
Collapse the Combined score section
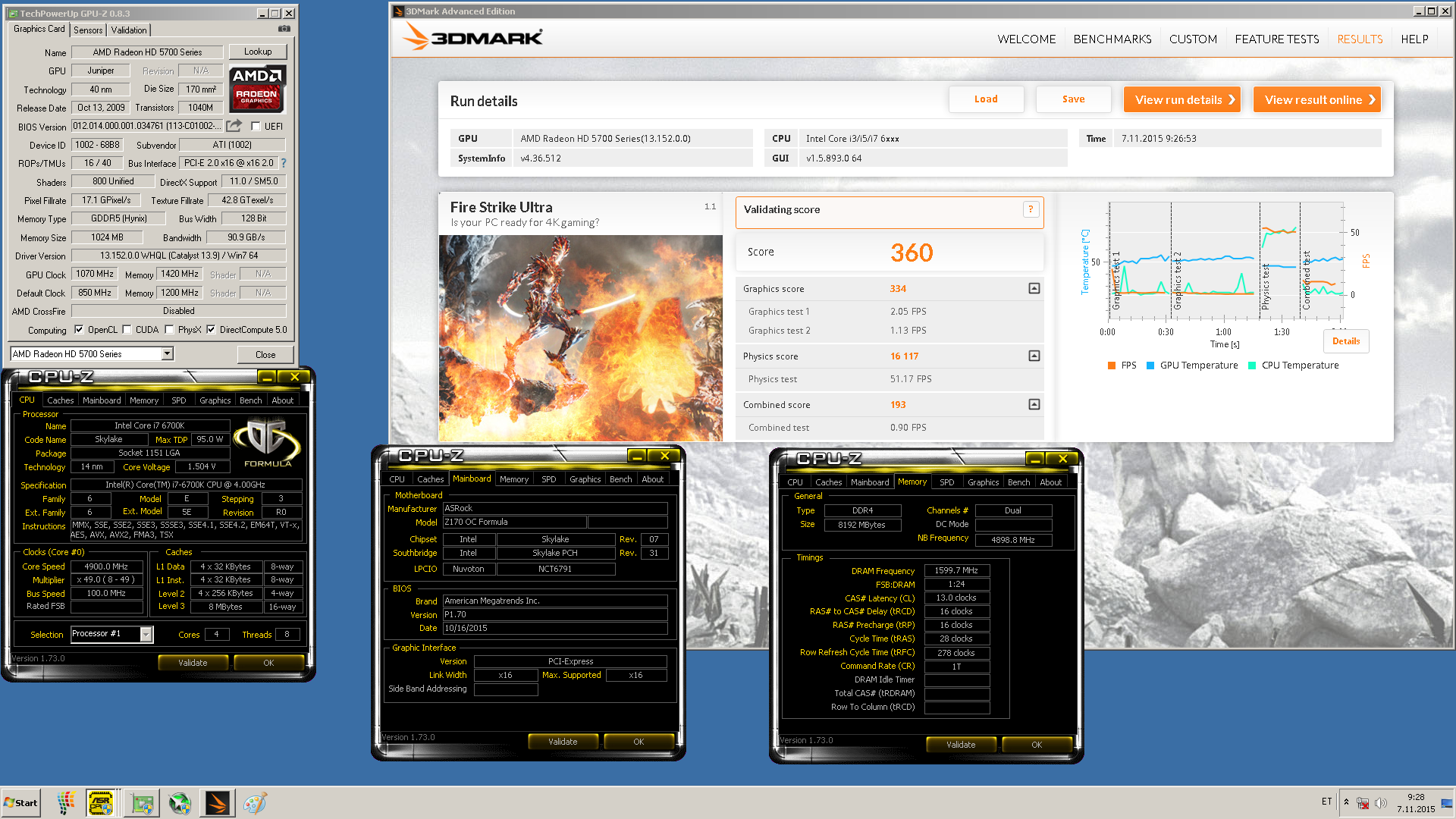pos(1034,405)
